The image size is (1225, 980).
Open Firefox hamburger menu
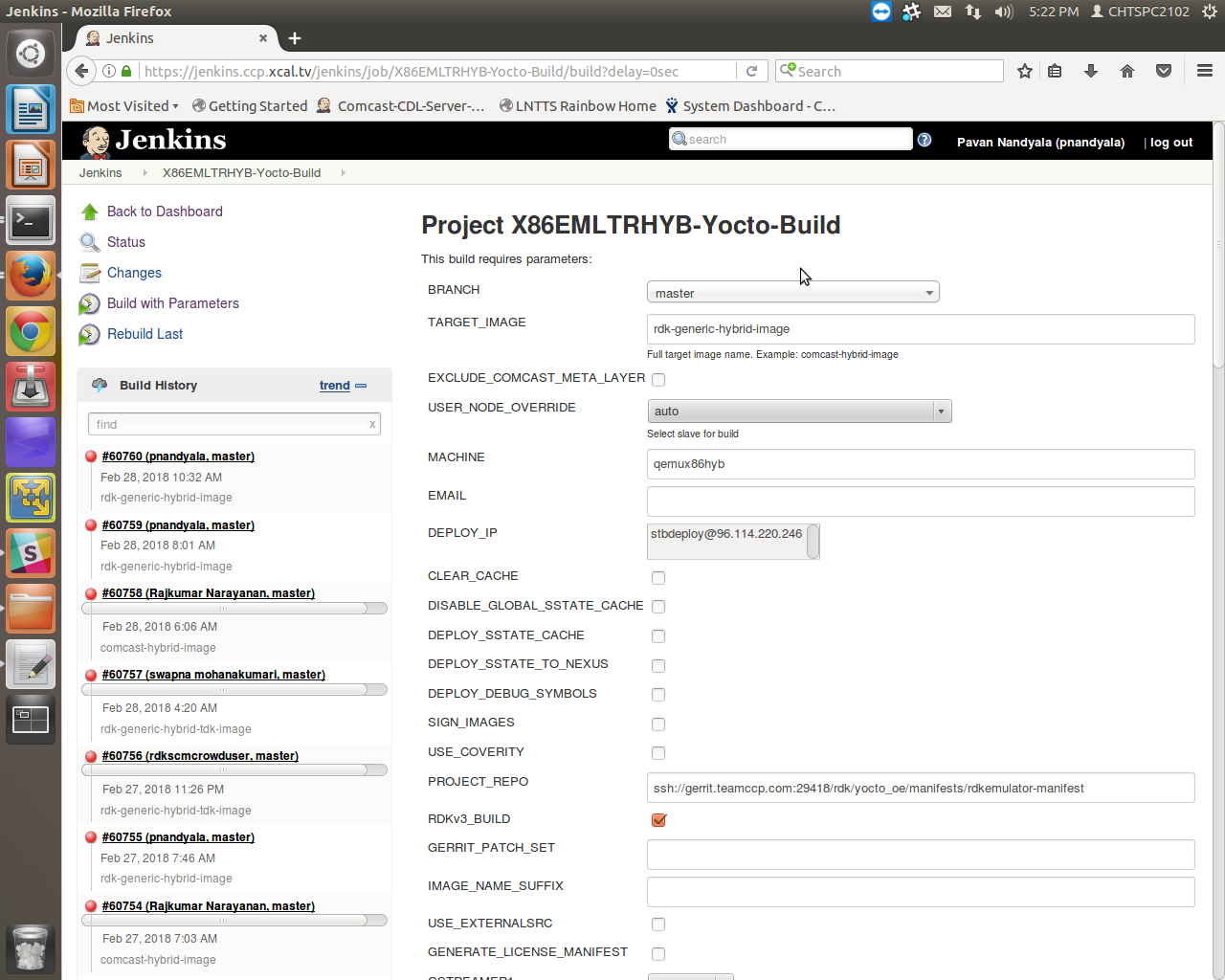pos(1205,71)
